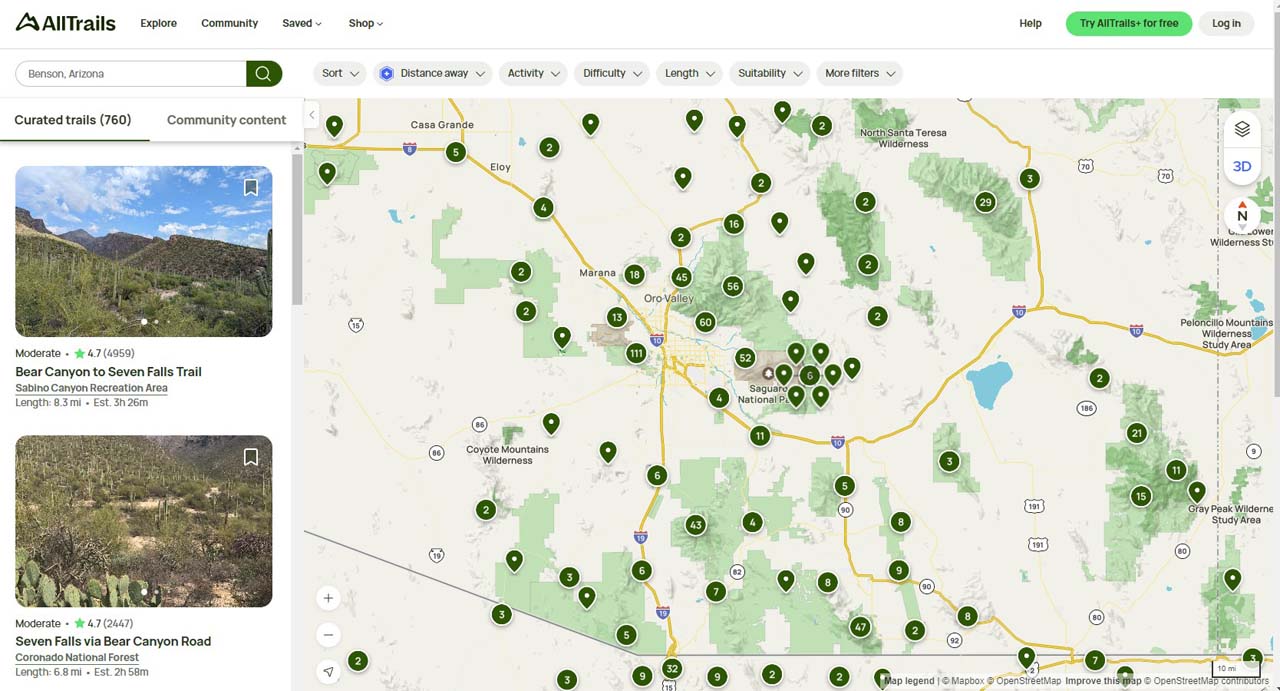Click the Log in button
The height and width of the screenshot is (691, 1280).
pyautogui.click(x=1226, y=23)
